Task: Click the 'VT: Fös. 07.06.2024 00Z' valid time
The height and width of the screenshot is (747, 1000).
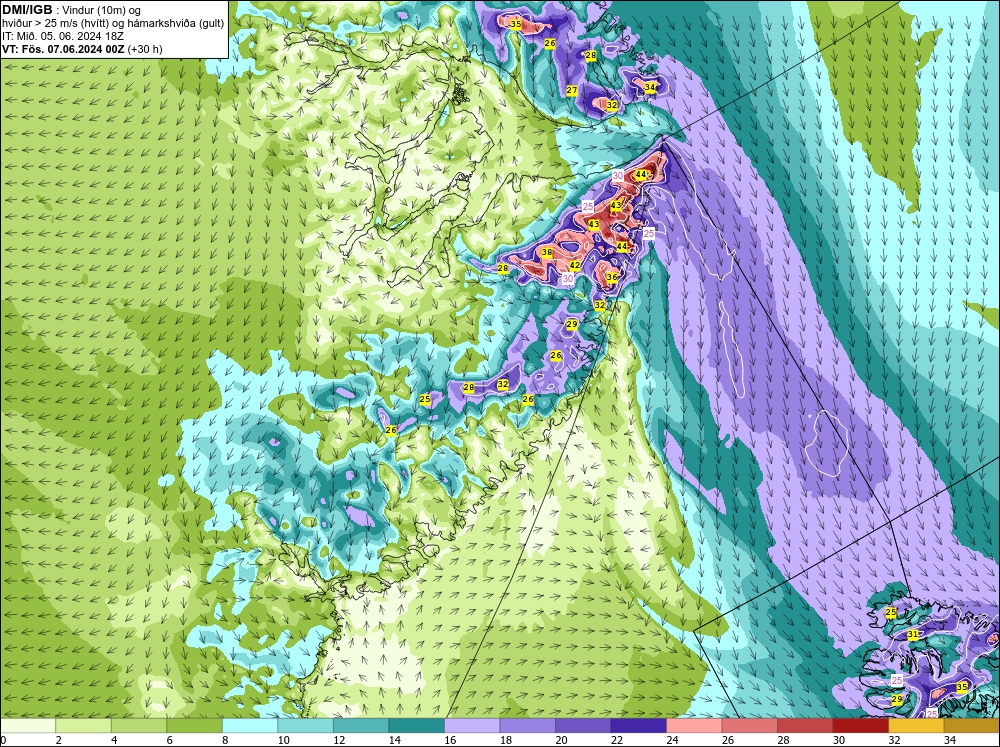Action: pyautogui.click(x=64, y=49)
